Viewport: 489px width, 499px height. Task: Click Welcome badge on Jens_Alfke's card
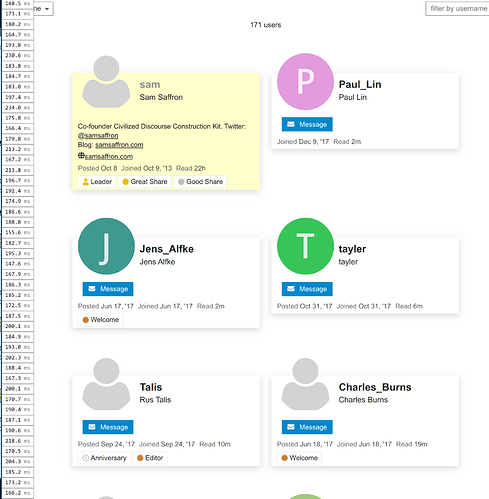(100, 320)
